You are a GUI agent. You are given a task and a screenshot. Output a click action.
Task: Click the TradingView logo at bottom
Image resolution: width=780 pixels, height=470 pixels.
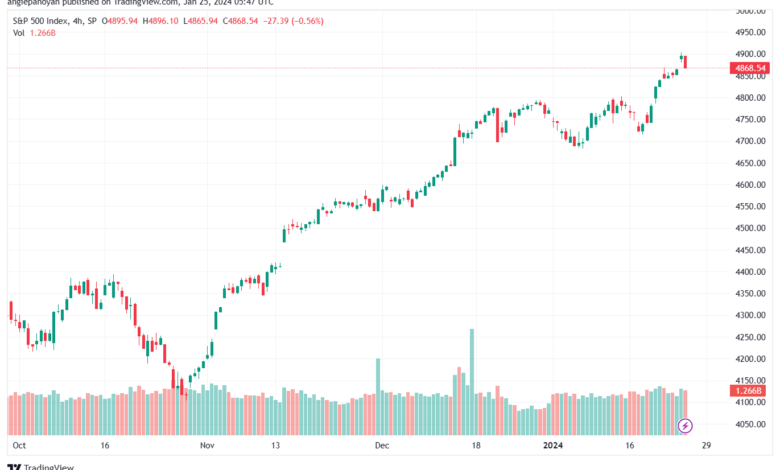[x=41, y=467]
